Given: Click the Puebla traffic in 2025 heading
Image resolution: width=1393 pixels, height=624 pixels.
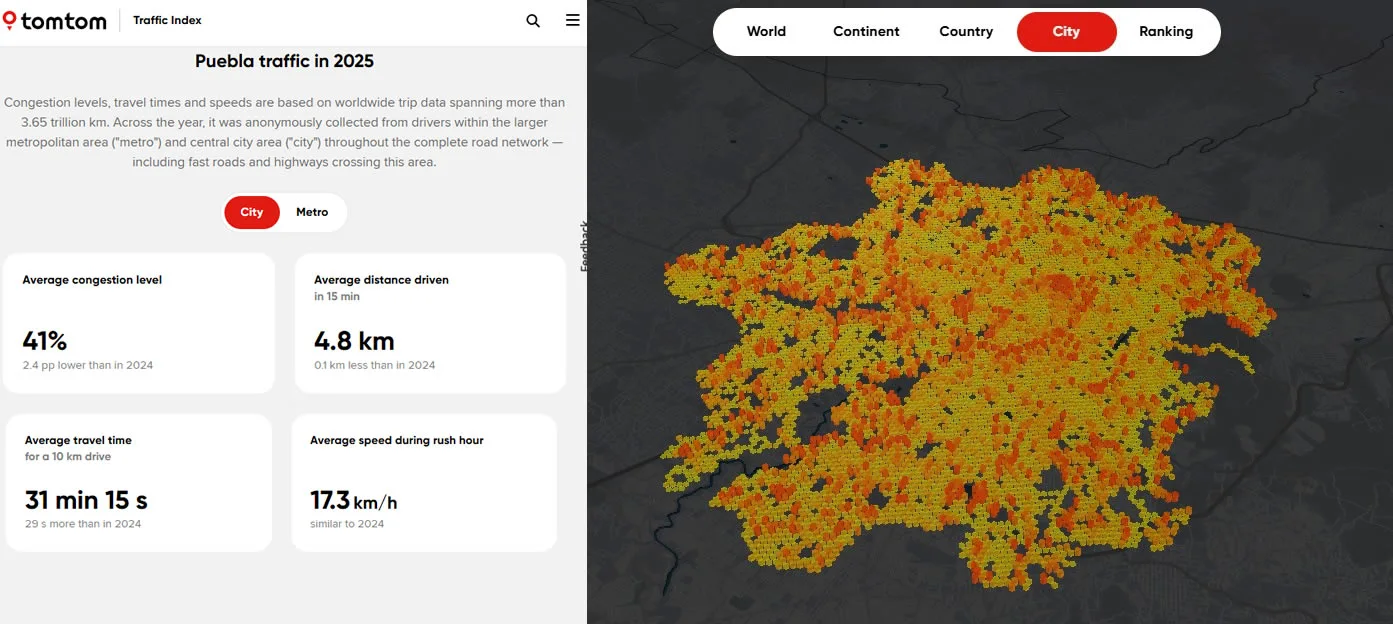Looking at the screenshot, I should coord(284,61).
